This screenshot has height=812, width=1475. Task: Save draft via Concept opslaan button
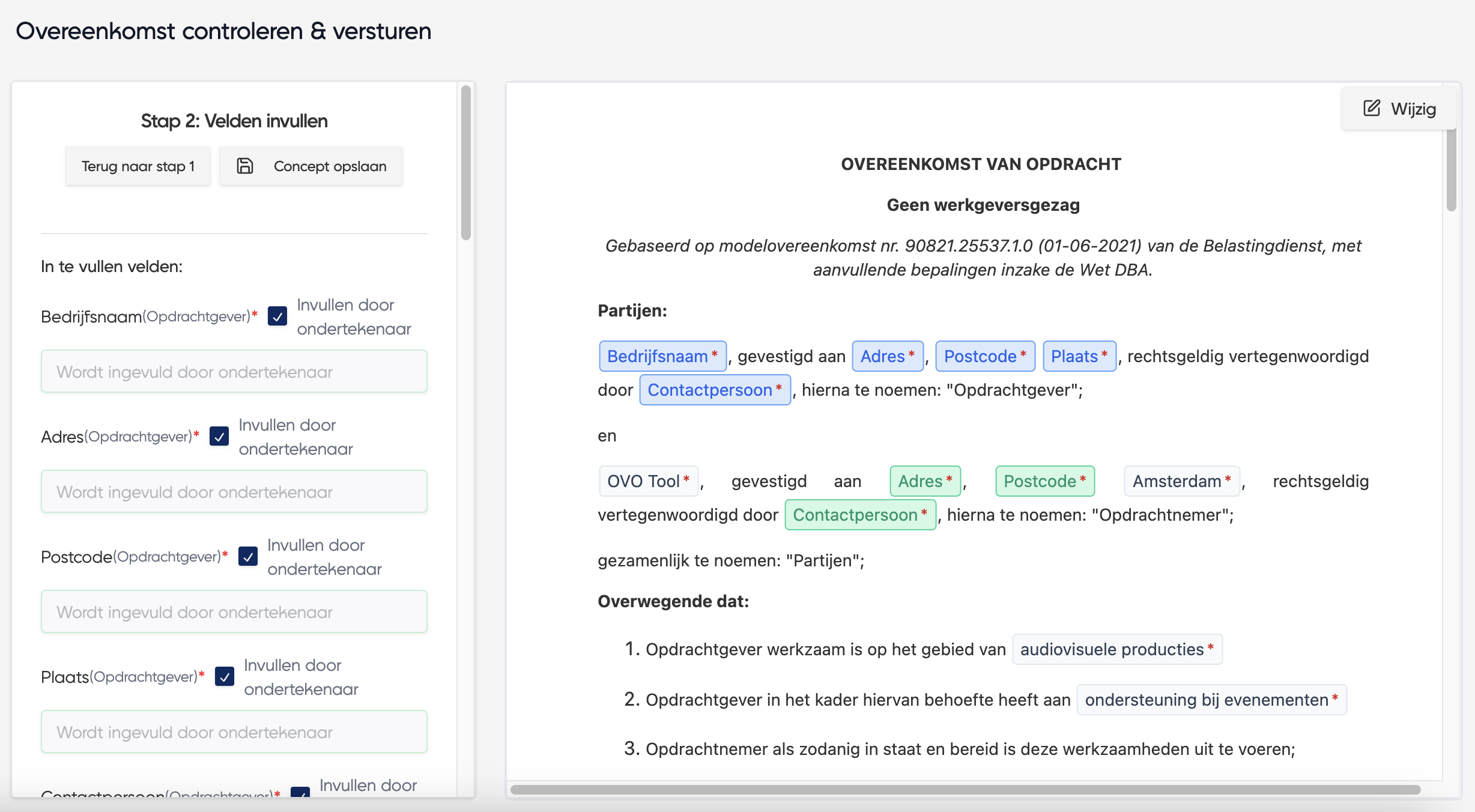point(311,166)
